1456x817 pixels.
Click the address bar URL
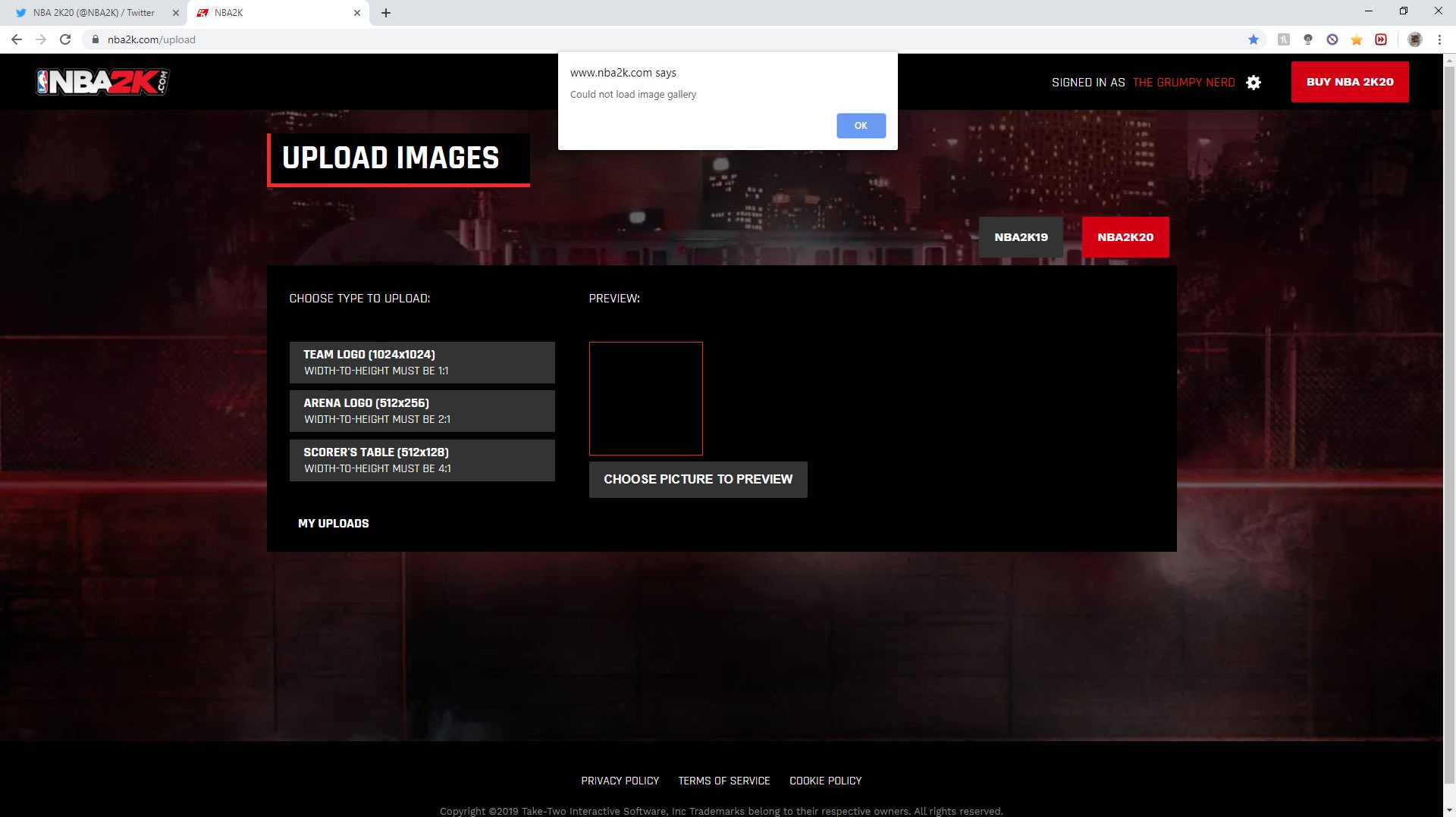(152, 39)
